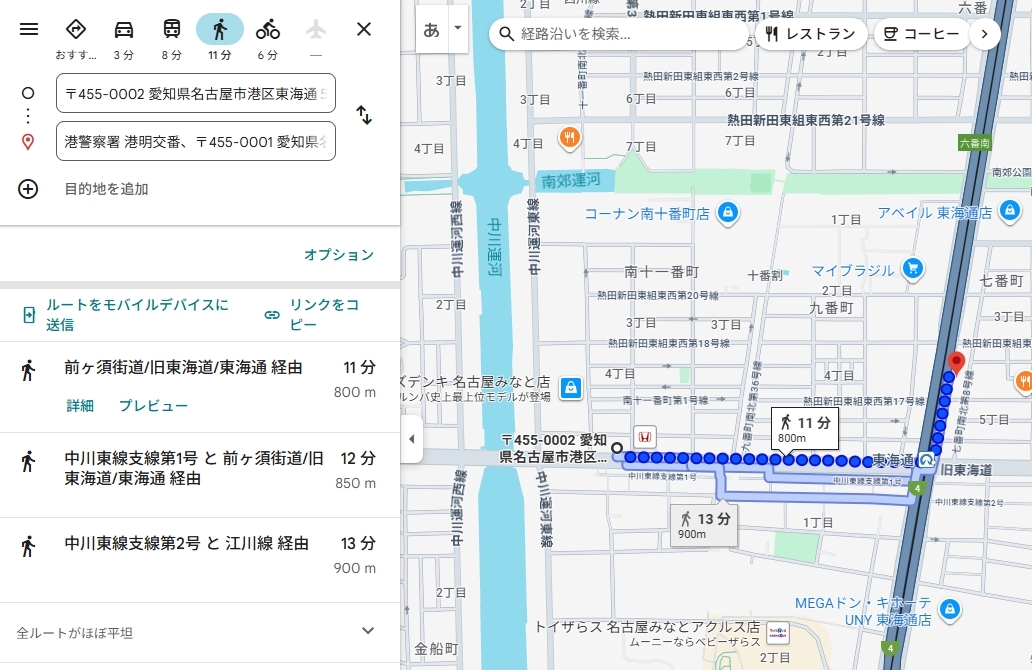
Task: Swap origin and destination
Action: [x=364, y=115]
